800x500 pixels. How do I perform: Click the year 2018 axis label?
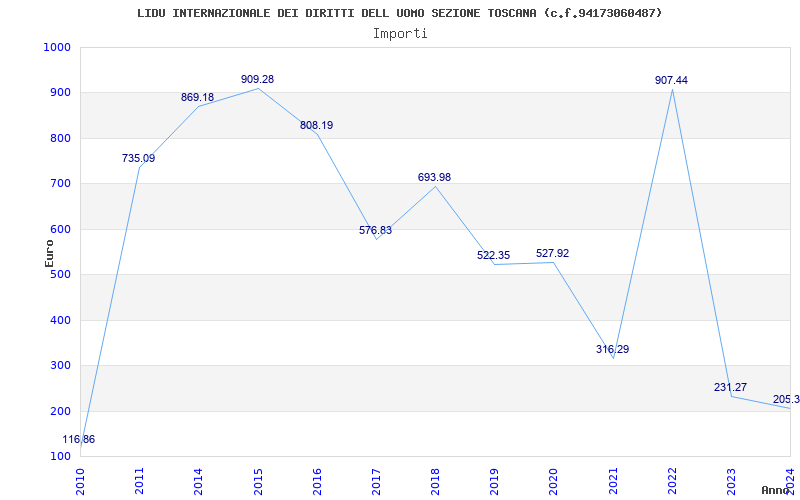pyautogui.click(x=436, y=481)
